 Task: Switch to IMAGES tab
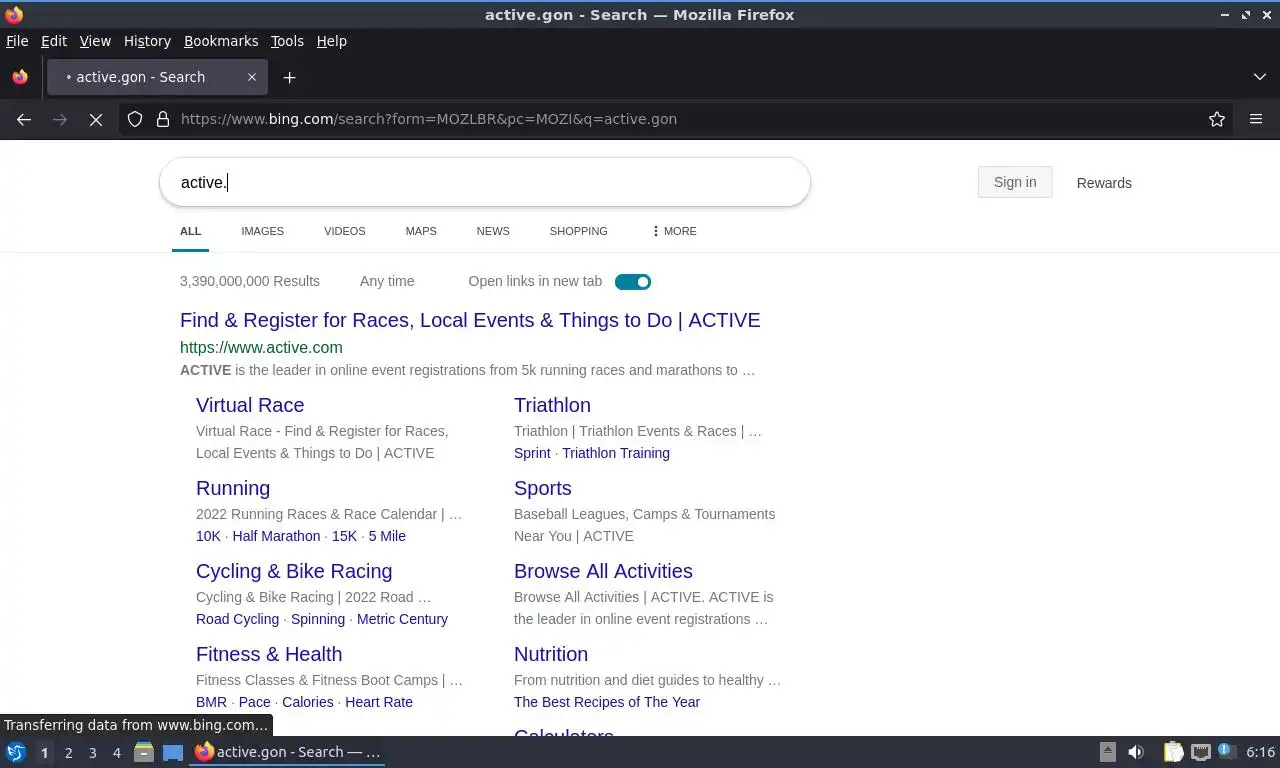(262, 231)
